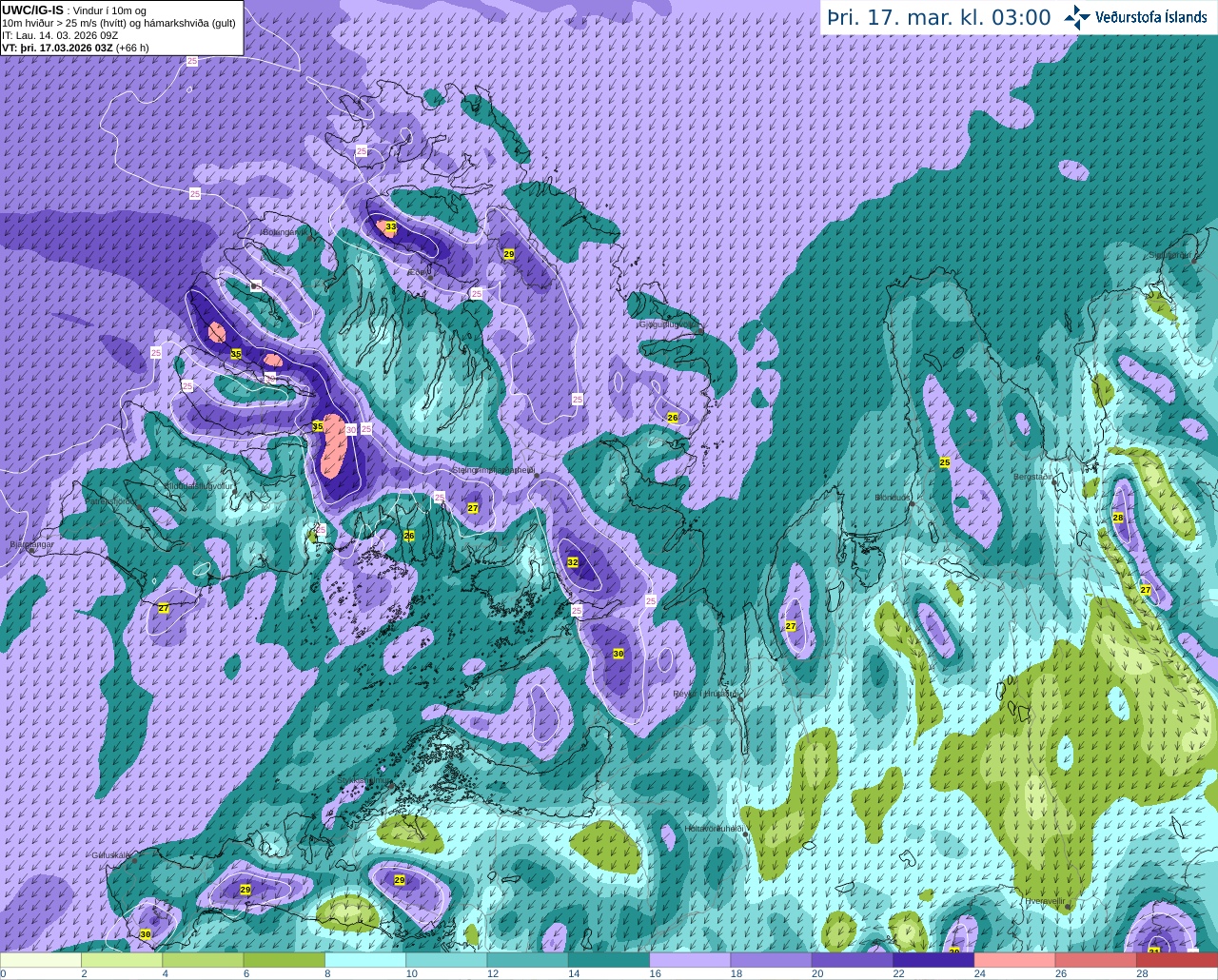Click the yellow 25 gust label near Blönduós
The image size is (1218, 980).
point(945,462)
